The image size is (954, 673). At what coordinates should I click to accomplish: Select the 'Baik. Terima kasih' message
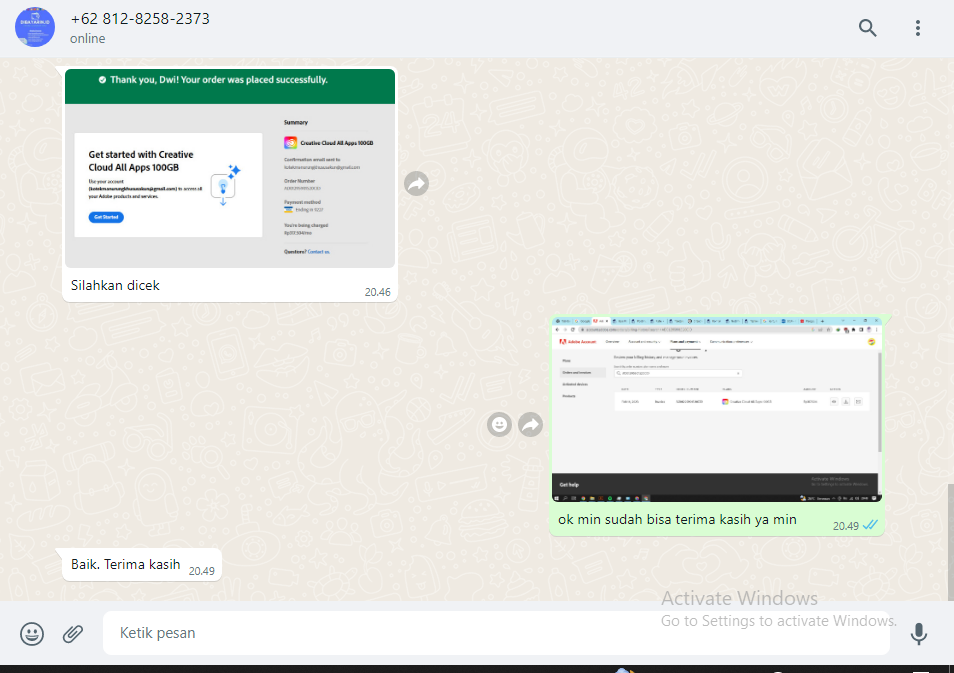[x=125, y=564]
